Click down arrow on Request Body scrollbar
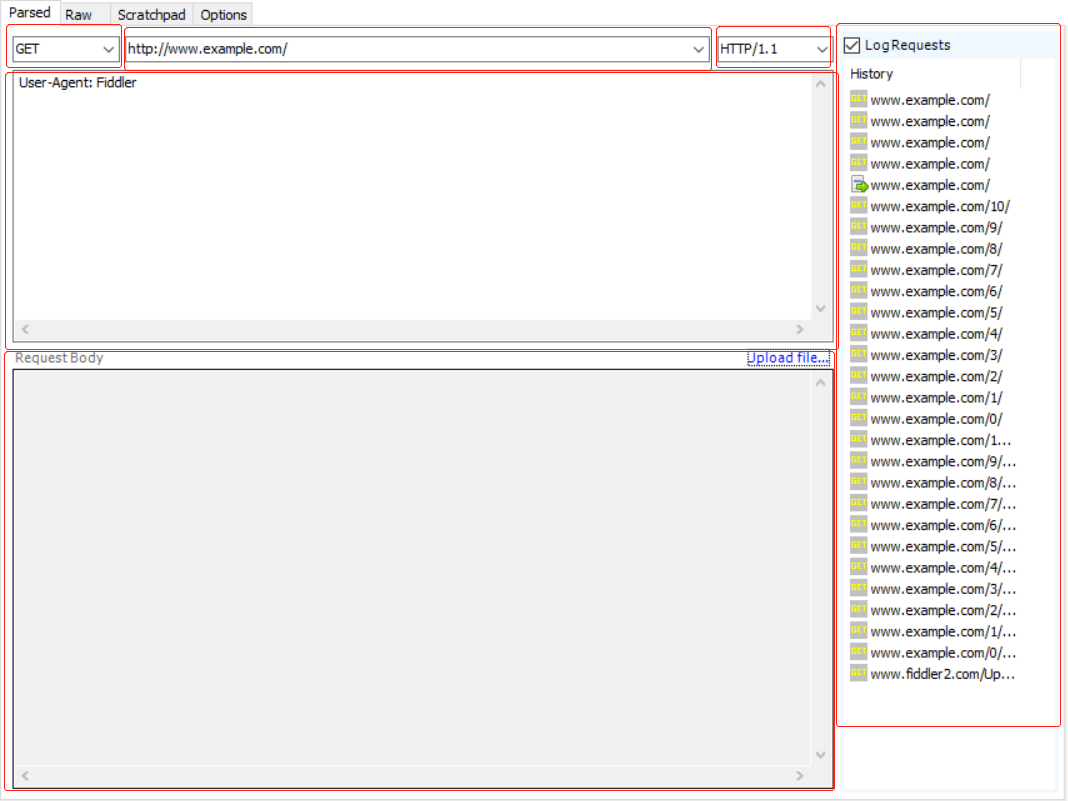 pos(821,756)
